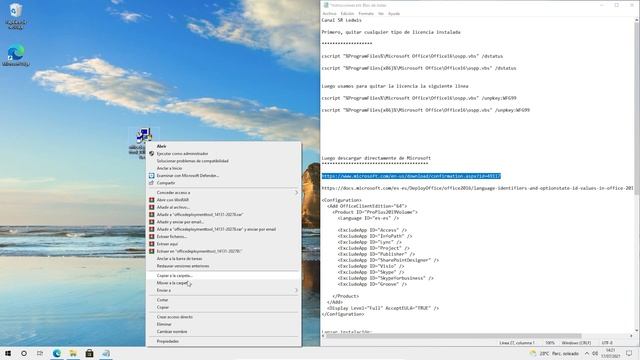640x360 pixels.
Task: Click WinRAR icon beside Extraer aquí
Action: click(151, 244)
